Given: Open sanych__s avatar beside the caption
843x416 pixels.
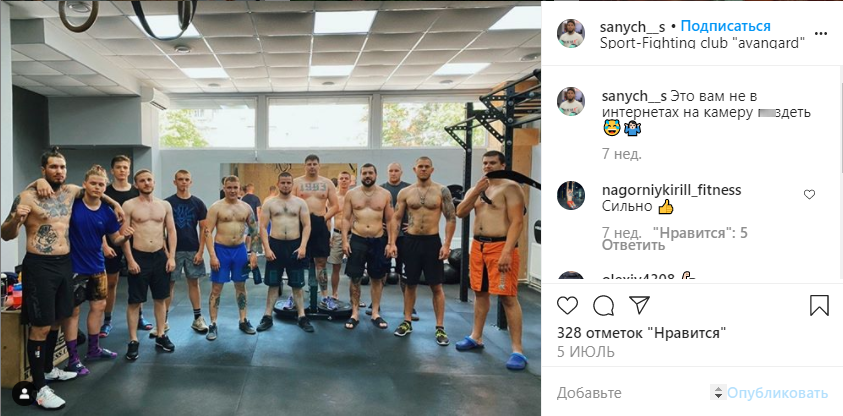Looking at the screenshot, I should tap(570, 101).
